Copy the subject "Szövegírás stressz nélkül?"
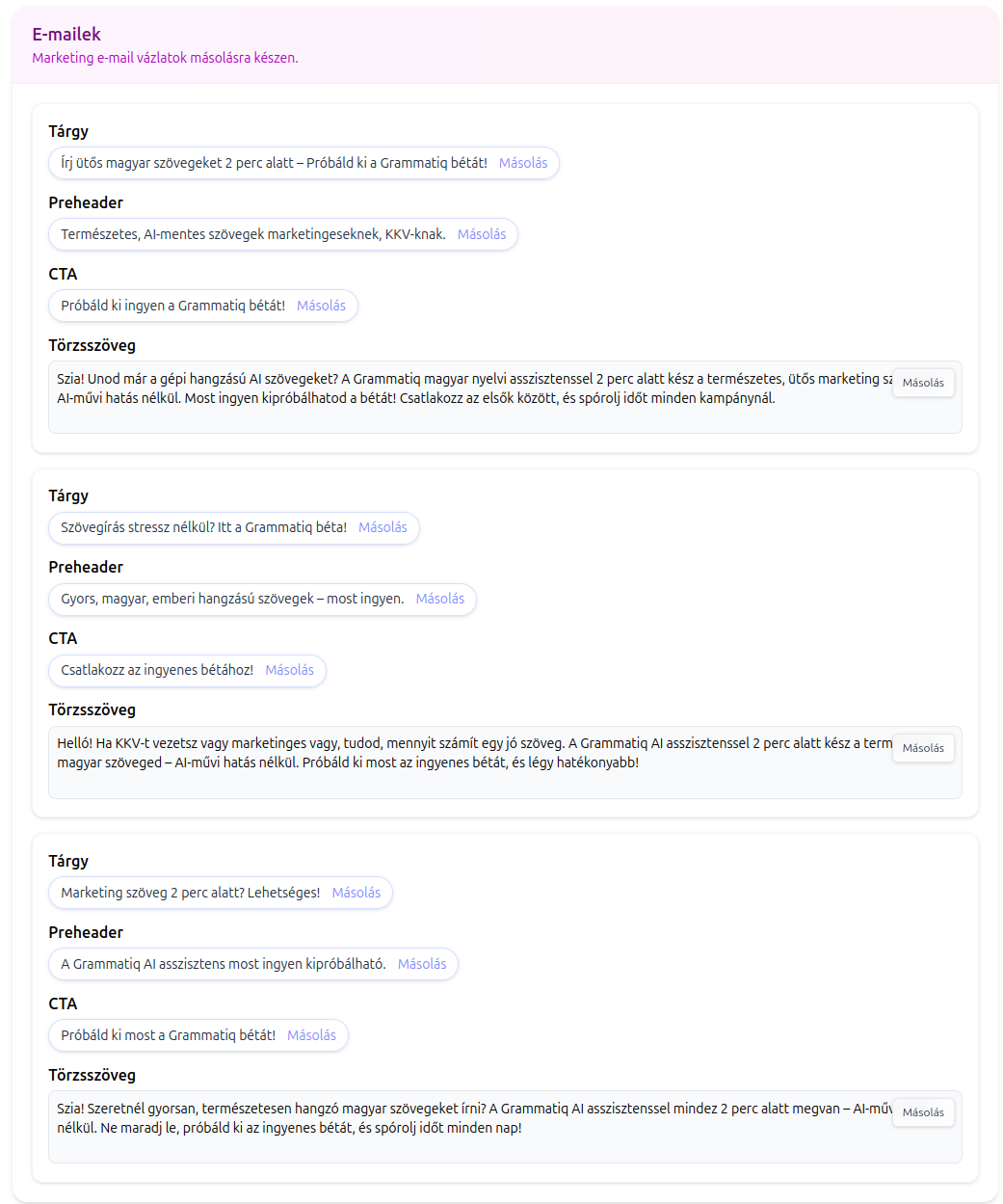Image resolution: width=1003 pixels, height=1204 pixels. tap(383, 527)
